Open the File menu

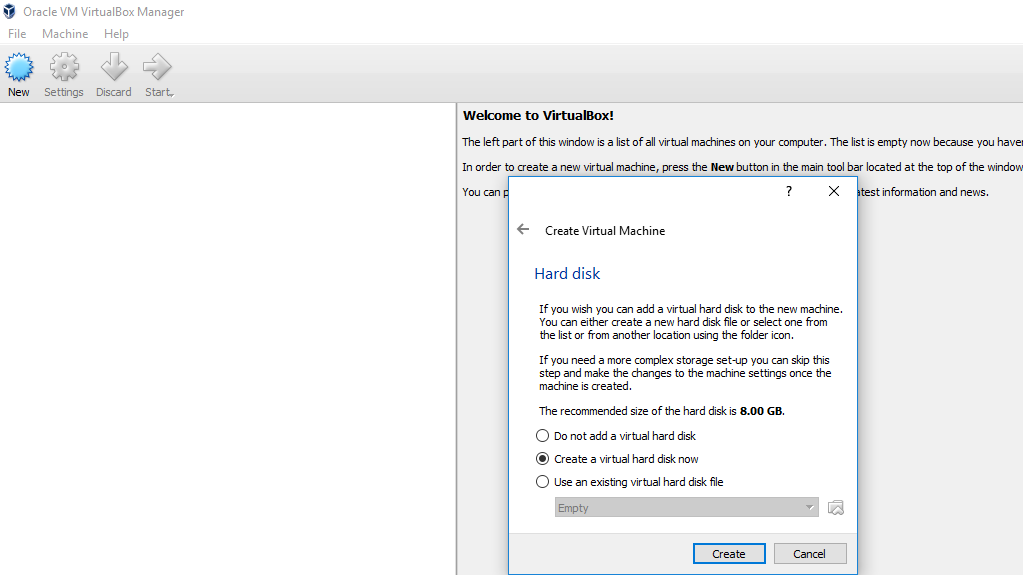click(x=17, y=34)
